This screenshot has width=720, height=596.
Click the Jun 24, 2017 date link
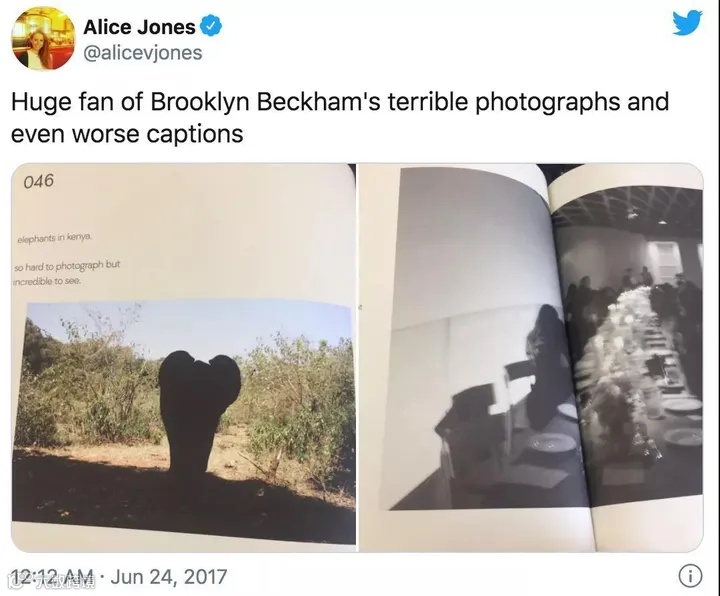(169, 577)
